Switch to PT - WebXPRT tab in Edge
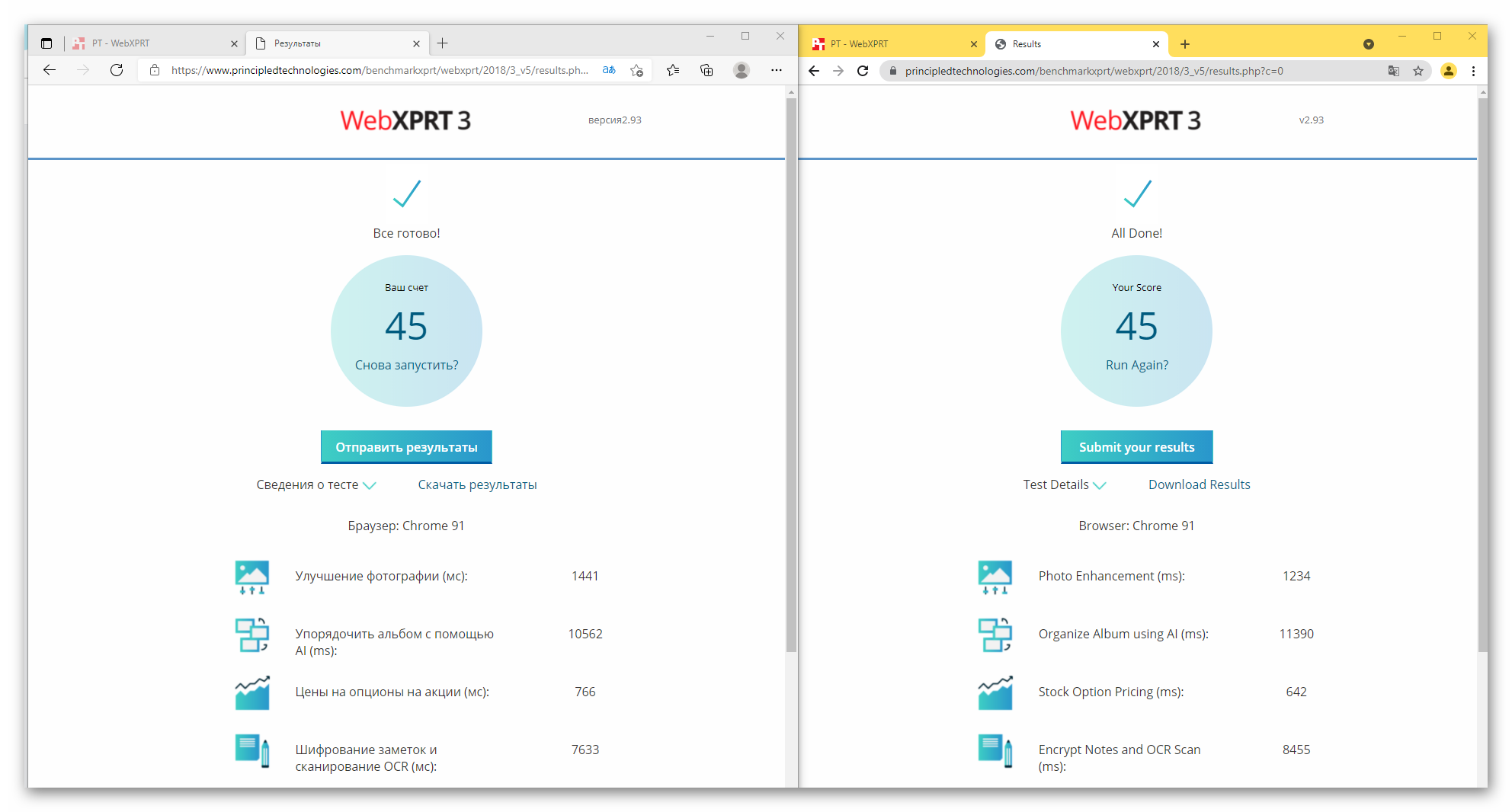 152,43
